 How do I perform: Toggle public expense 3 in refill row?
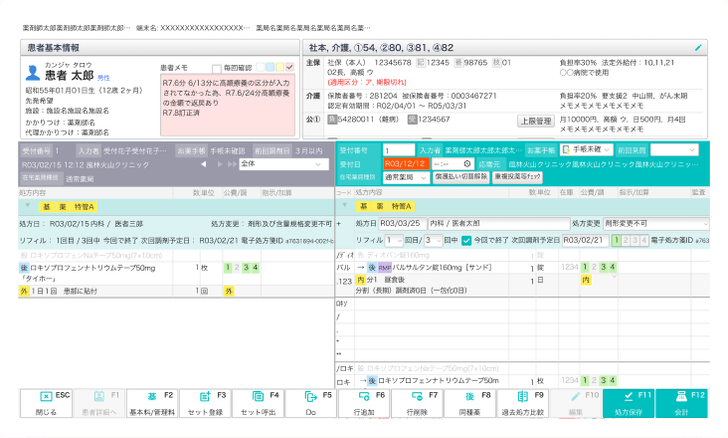pos(635,241)
